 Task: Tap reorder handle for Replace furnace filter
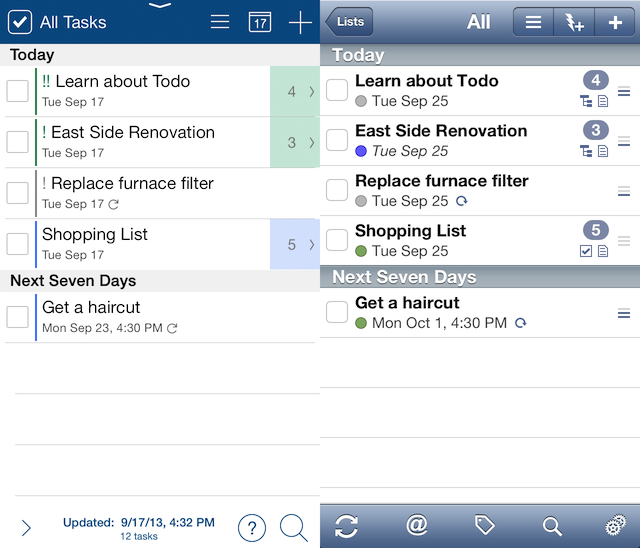(624, 191)
